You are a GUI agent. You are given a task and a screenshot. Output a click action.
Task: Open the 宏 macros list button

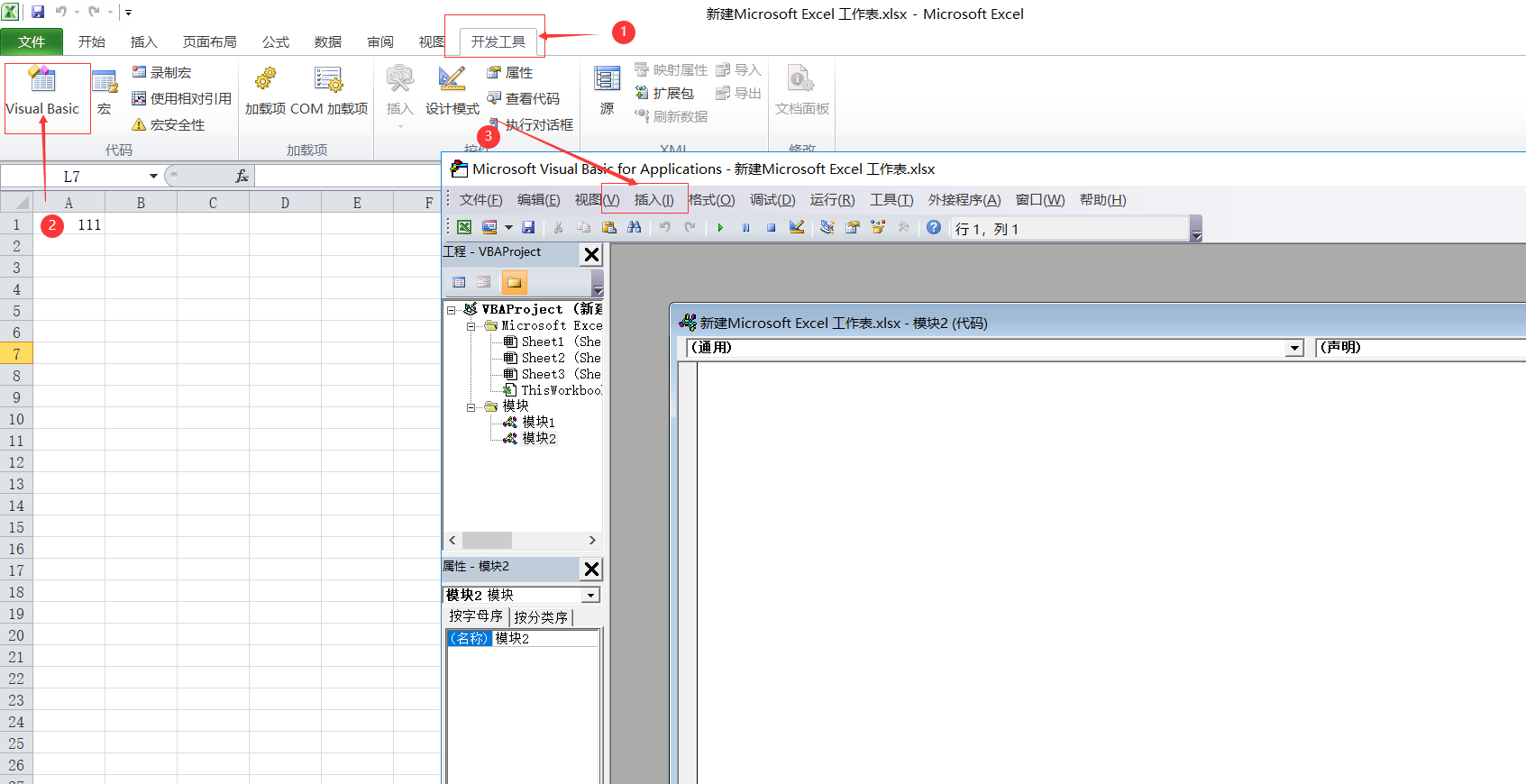click(x=105, y=93)
